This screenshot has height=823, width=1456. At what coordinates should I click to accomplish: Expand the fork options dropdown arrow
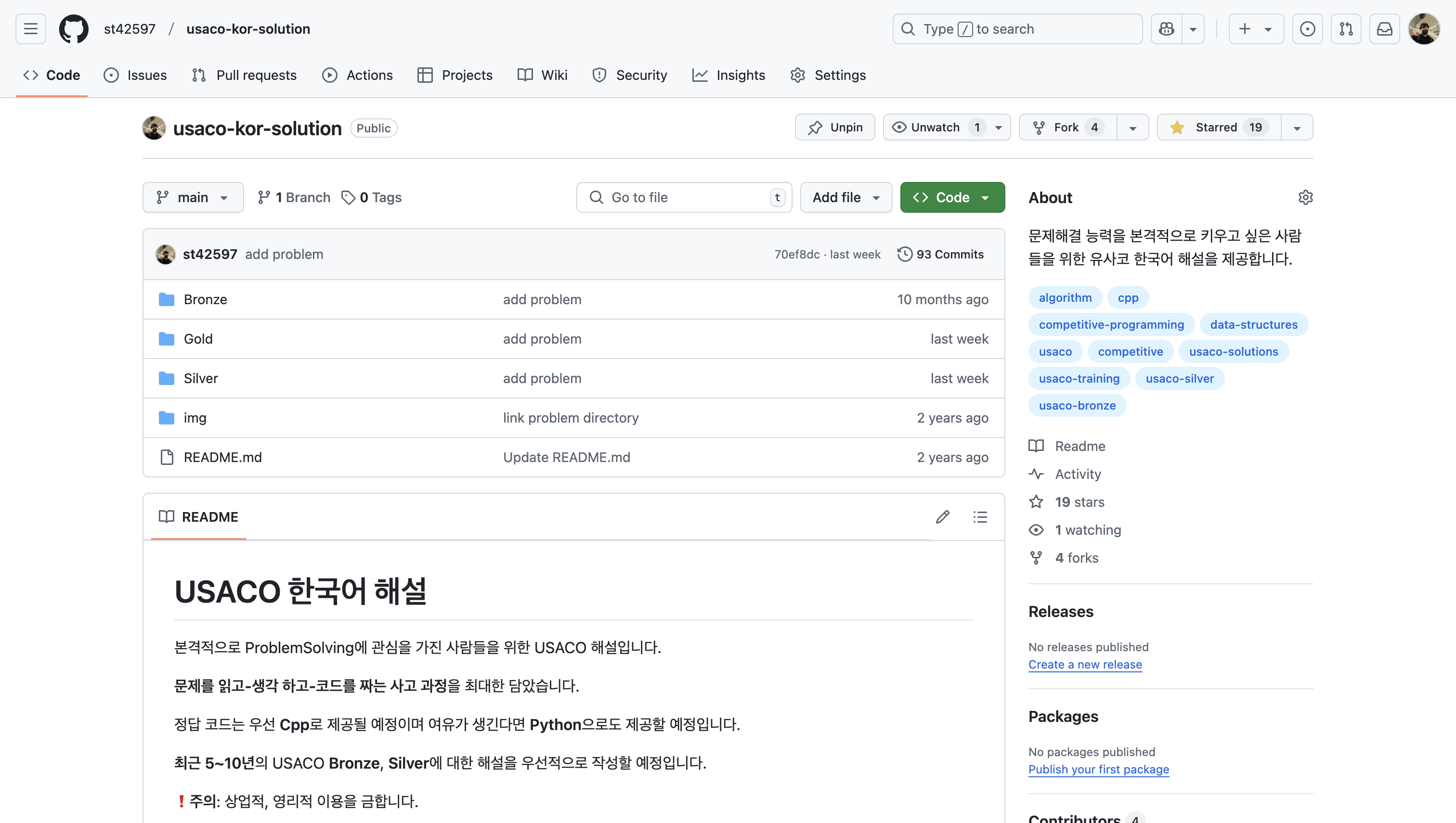[1132, 127]
